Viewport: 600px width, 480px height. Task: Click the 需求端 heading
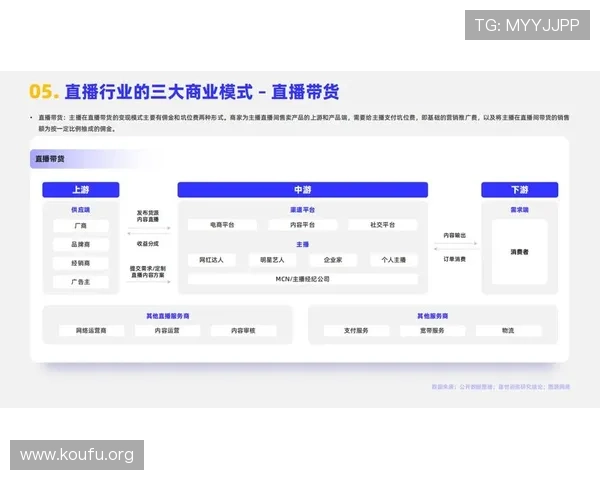point(520,210)
